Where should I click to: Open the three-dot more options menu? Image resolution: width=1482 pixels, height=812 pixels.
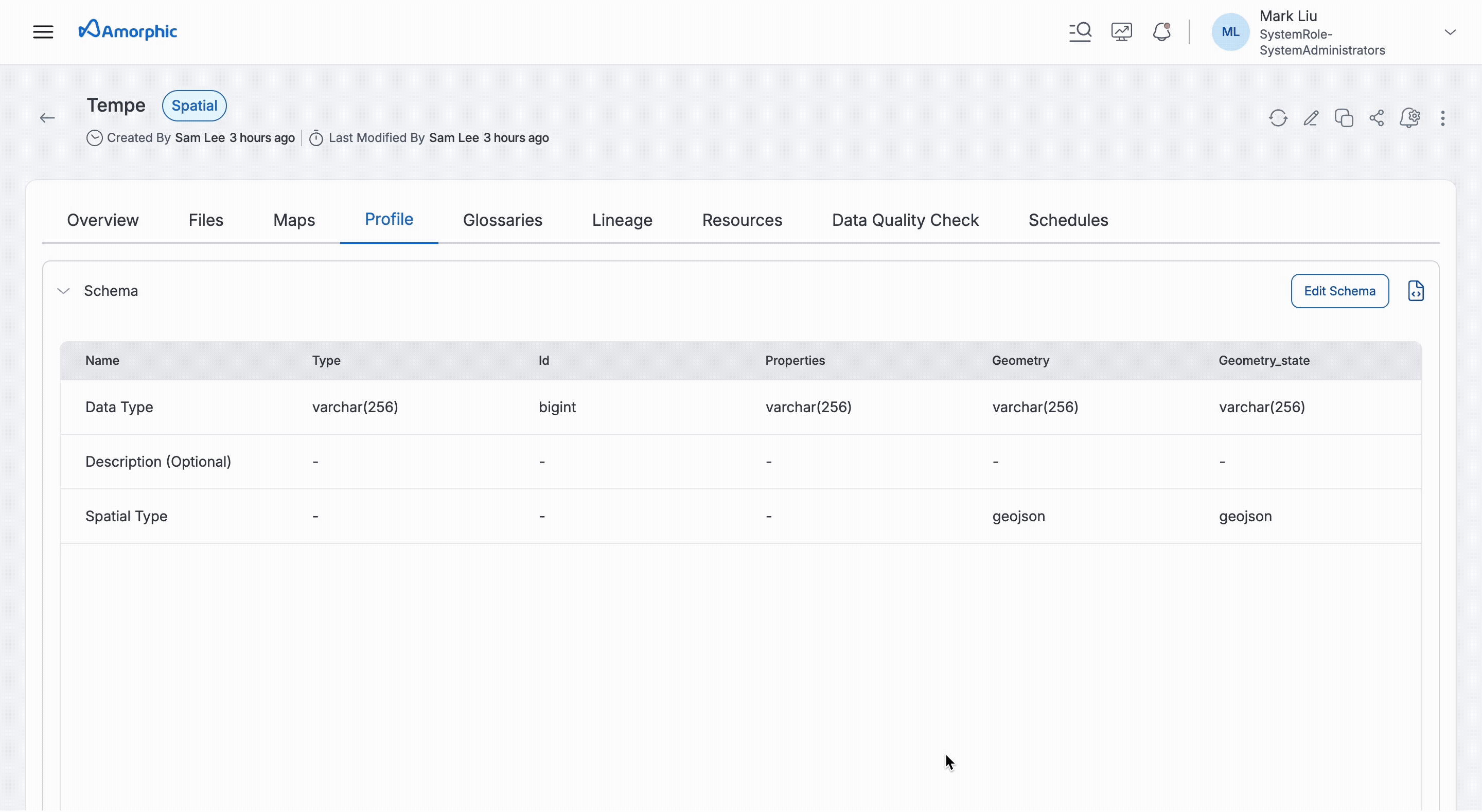pos(1443,118)
